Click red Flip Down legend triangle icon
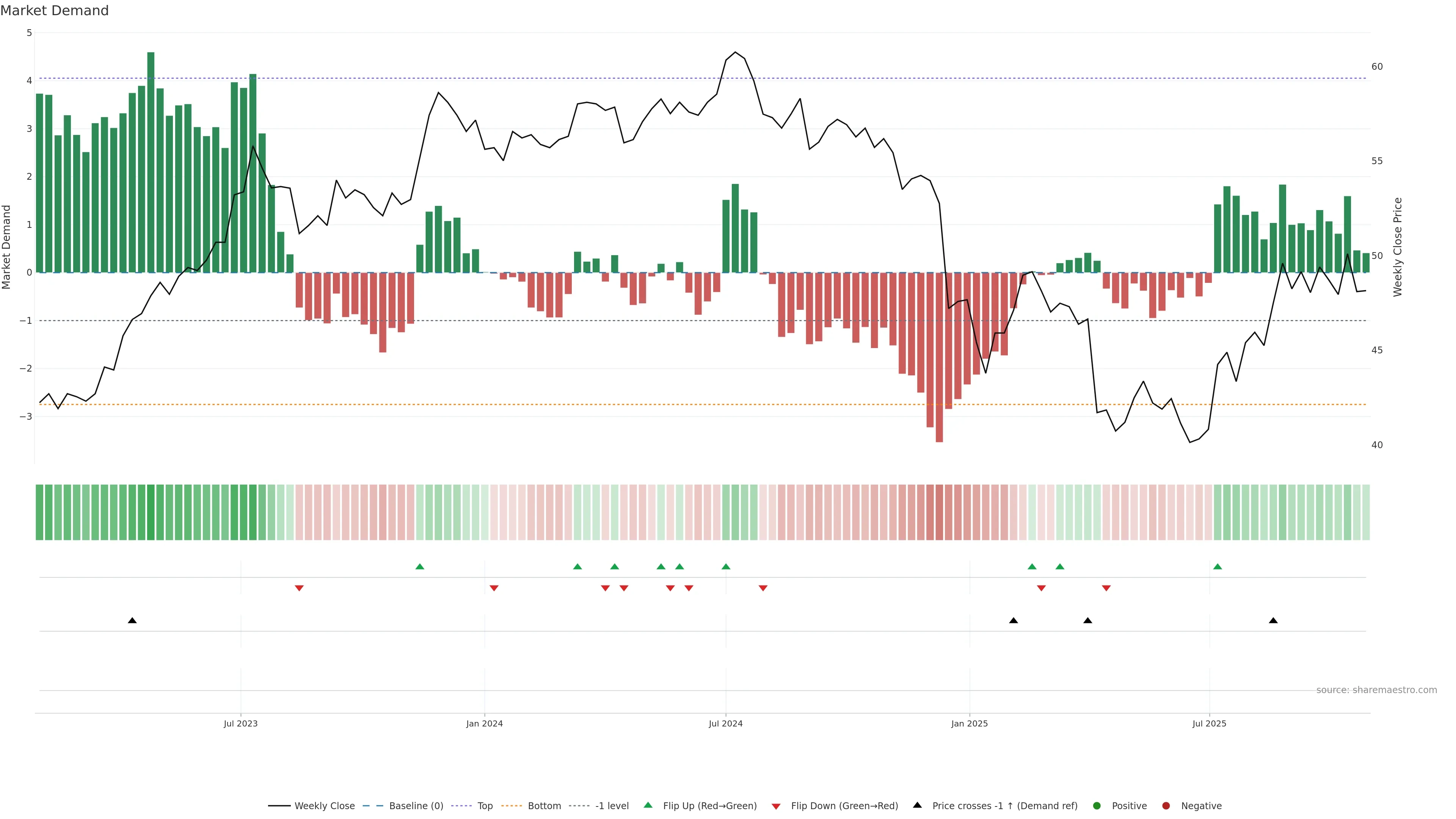 [776, 806]
